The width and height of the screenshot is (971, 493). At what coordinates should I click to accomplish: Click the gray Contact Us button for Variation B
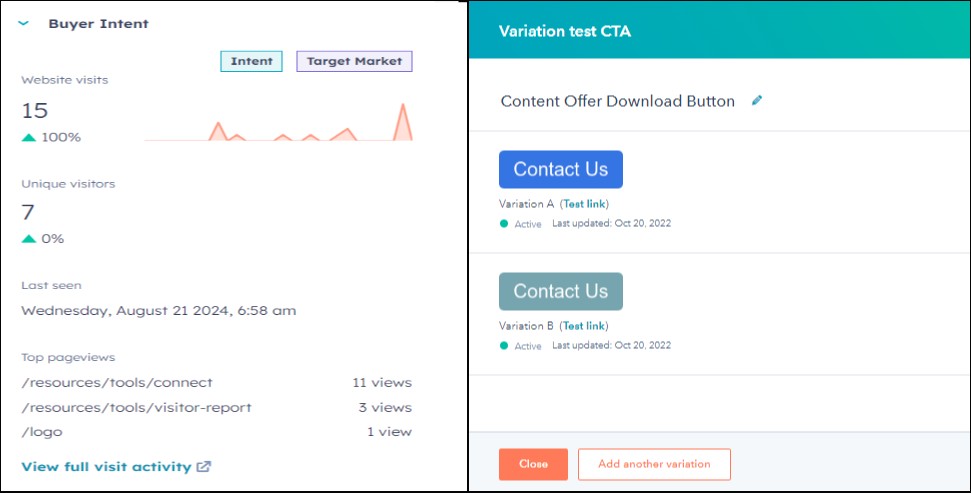pyautogui.click(x=561, y=291)
